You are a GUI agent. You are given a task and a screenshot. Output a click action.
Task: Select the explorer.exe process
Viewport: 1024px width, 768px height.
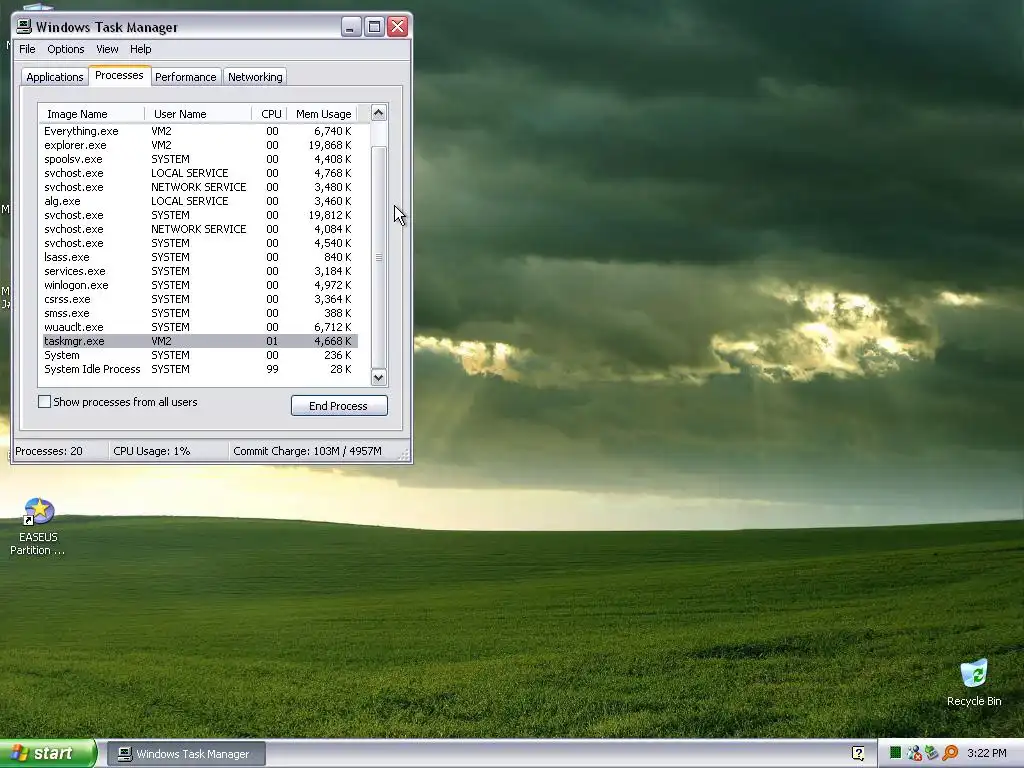(200, 145)
